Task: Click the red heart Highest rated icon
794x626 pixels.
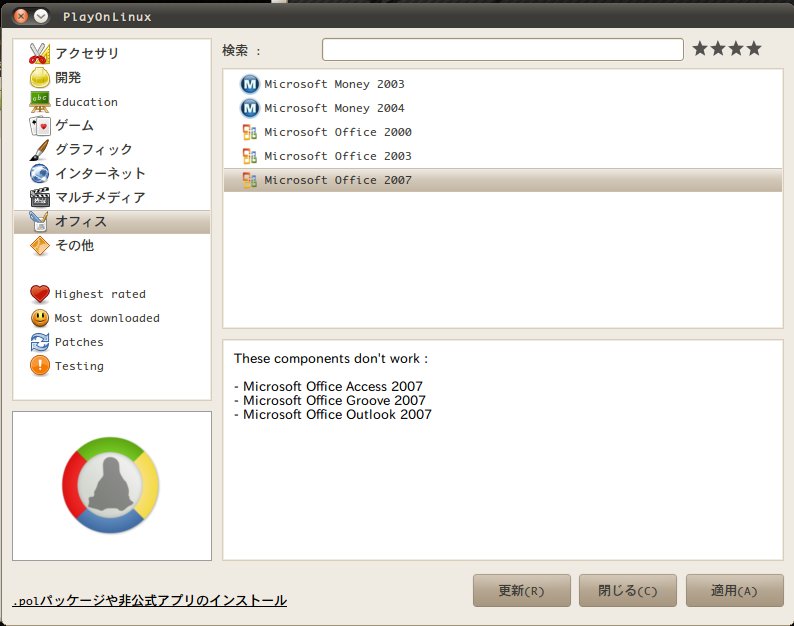Action: click(39, 294)
